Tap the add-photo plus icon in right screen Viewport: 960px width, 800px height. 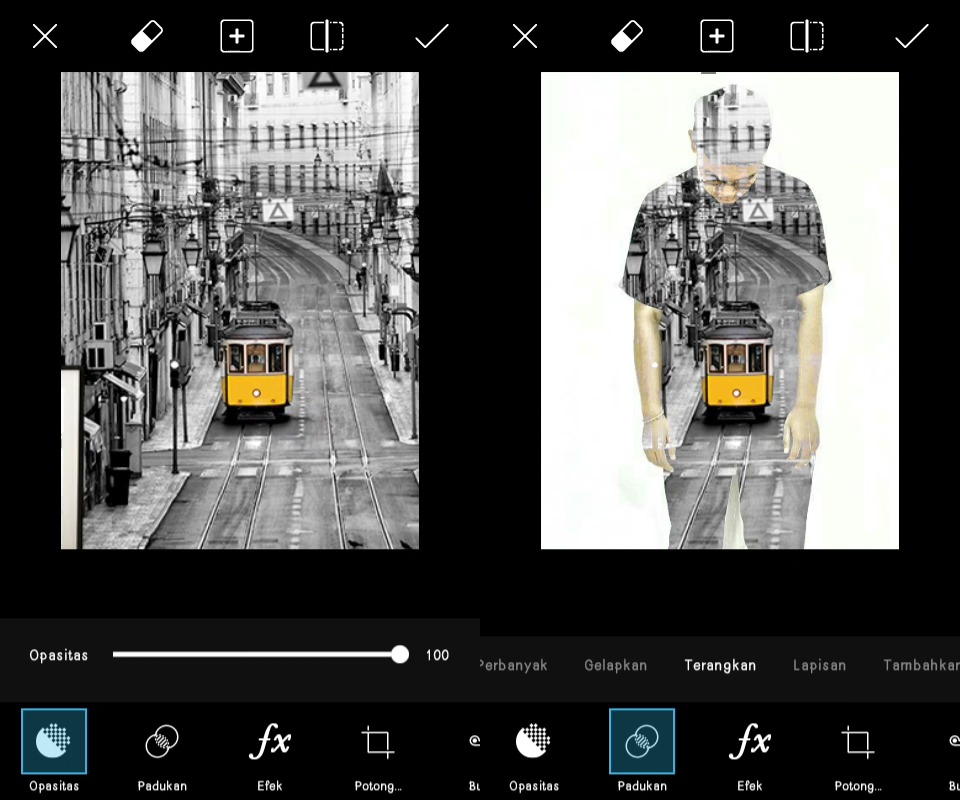coord(717,36)
